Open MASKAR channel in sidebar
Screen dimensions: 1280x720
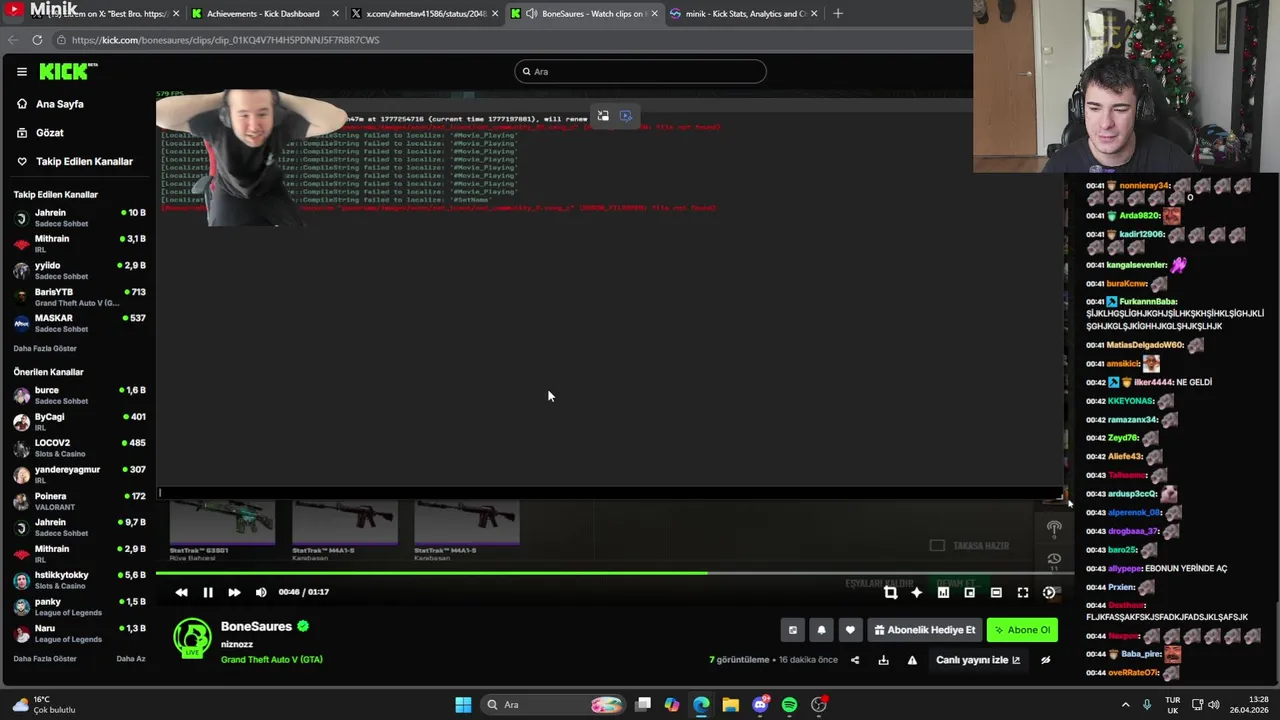coord(80,323)
